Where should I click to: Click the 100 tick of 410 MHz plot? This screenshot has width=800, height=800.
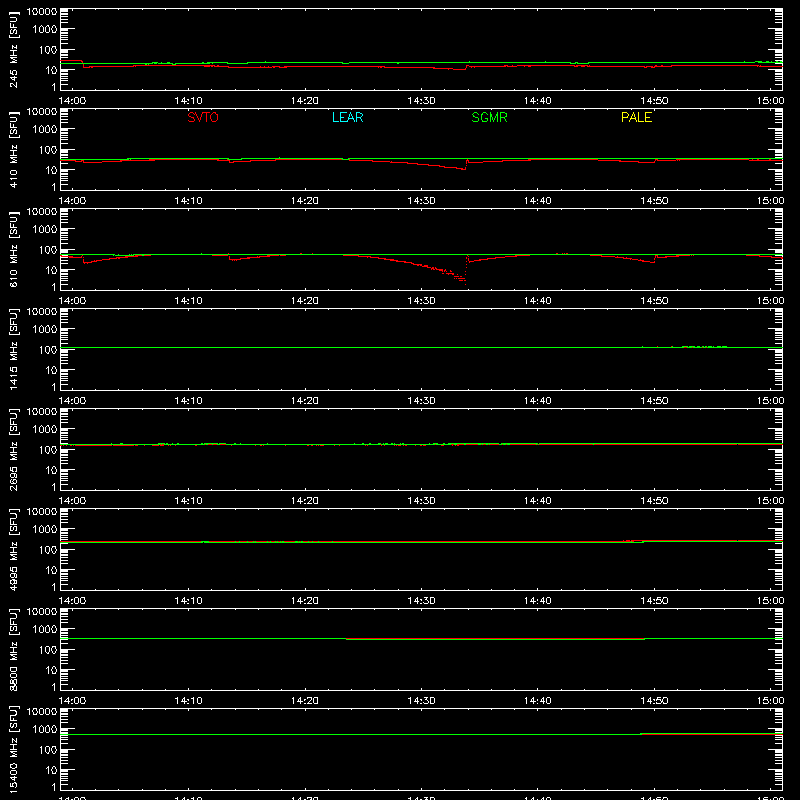tap(49, 150)
